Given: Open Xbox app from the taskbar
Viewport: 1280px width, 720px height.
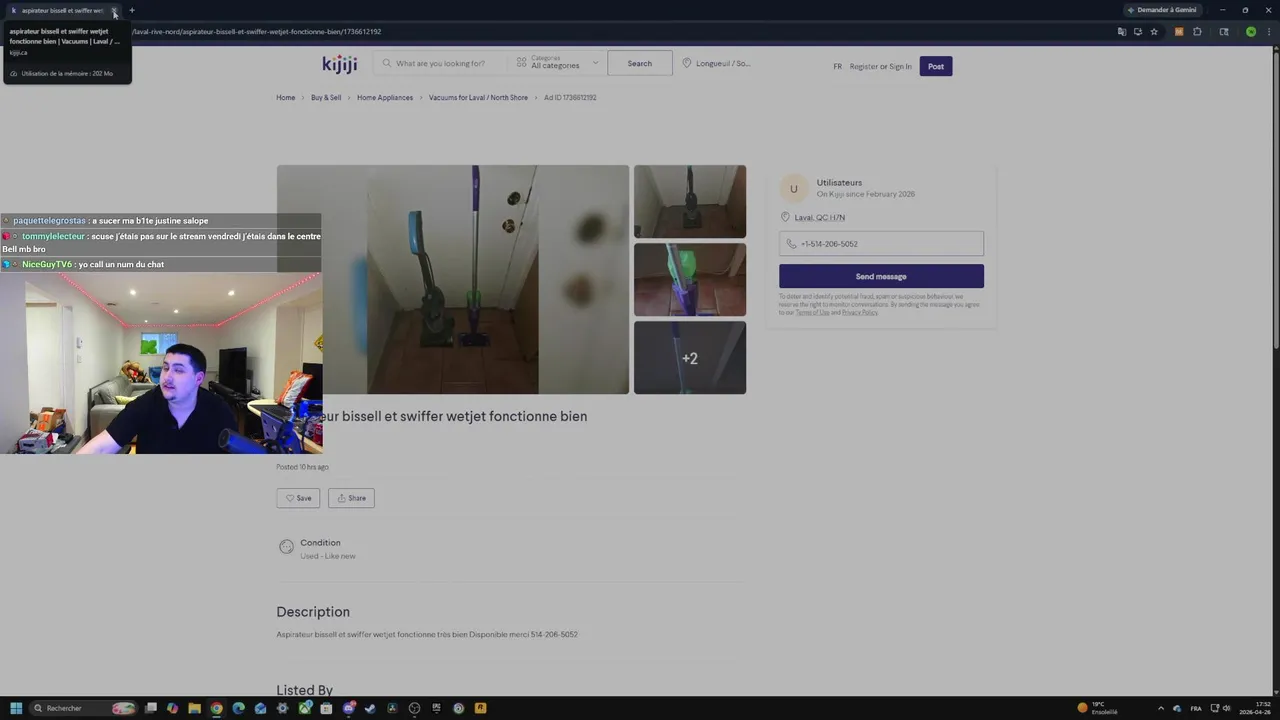Looking at the screenshot, I should (x=305, y=708).
